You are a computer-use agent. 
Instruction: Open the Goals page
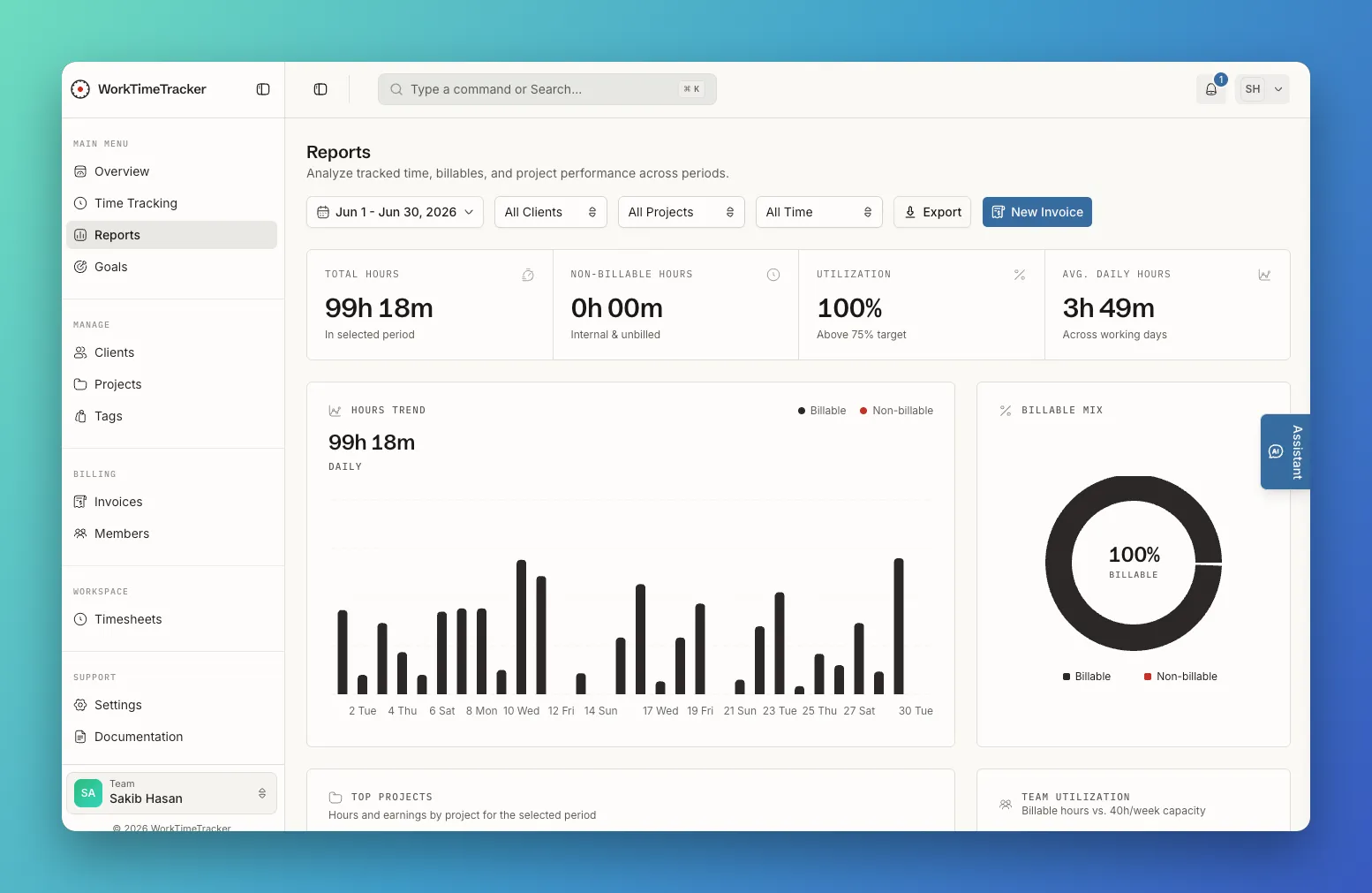point(171,267)
